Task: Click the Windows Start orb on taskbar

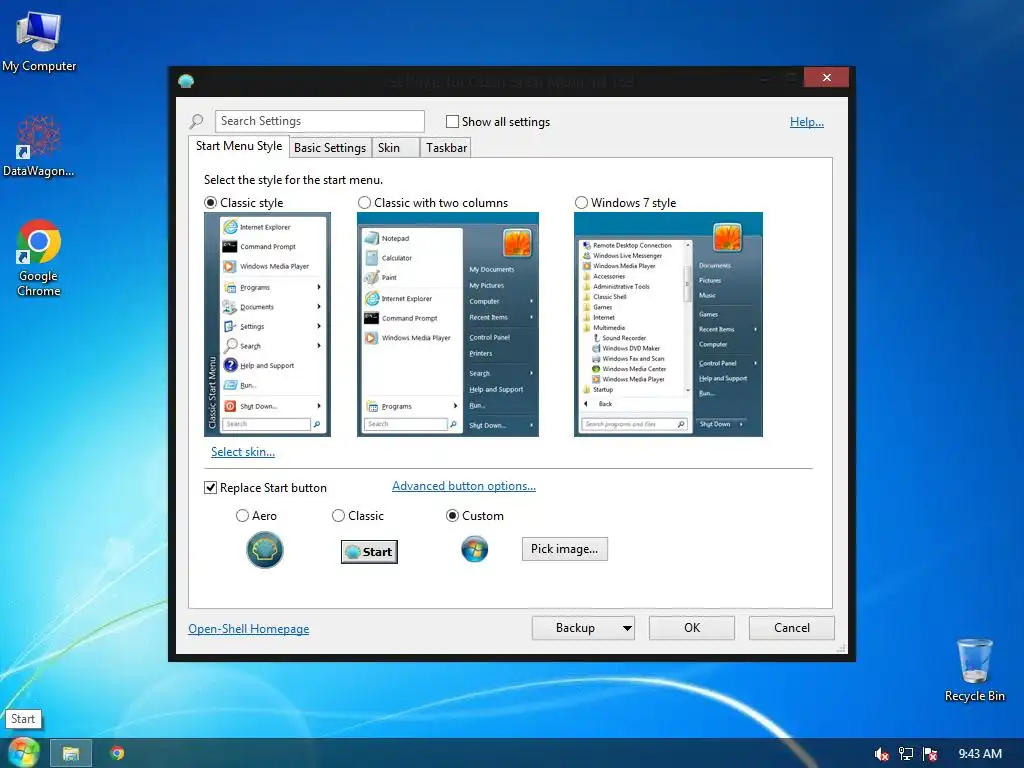Action: (24, 753)
